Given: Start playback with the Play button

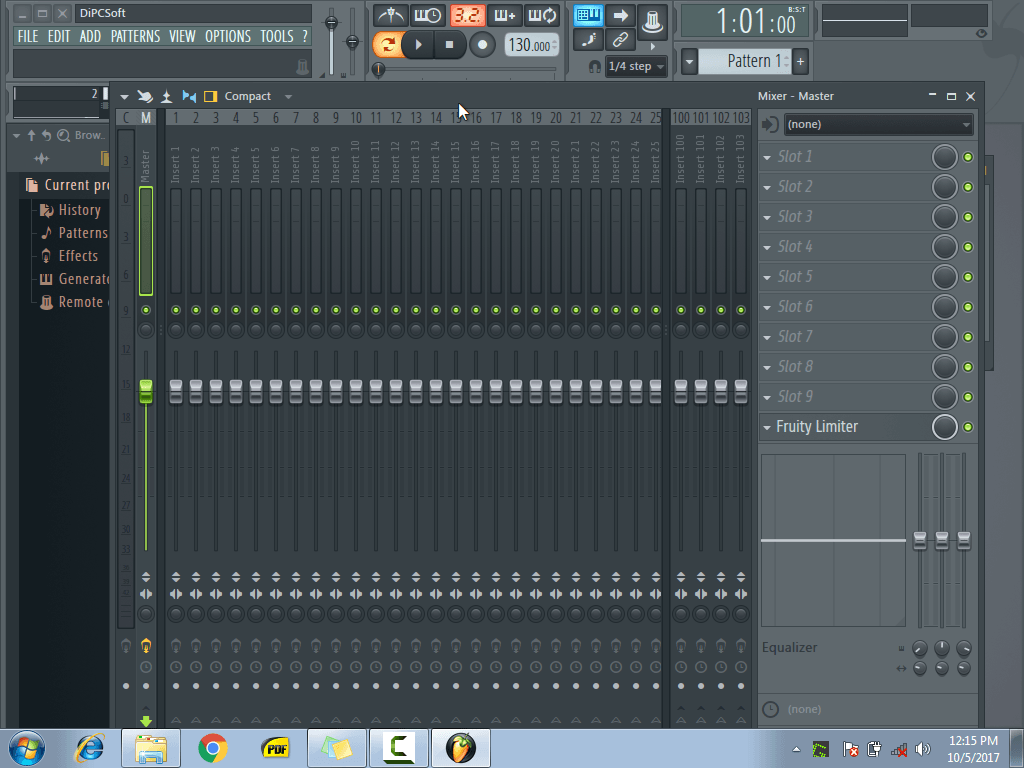Looking at the screenshot, I should pos(419,44).
